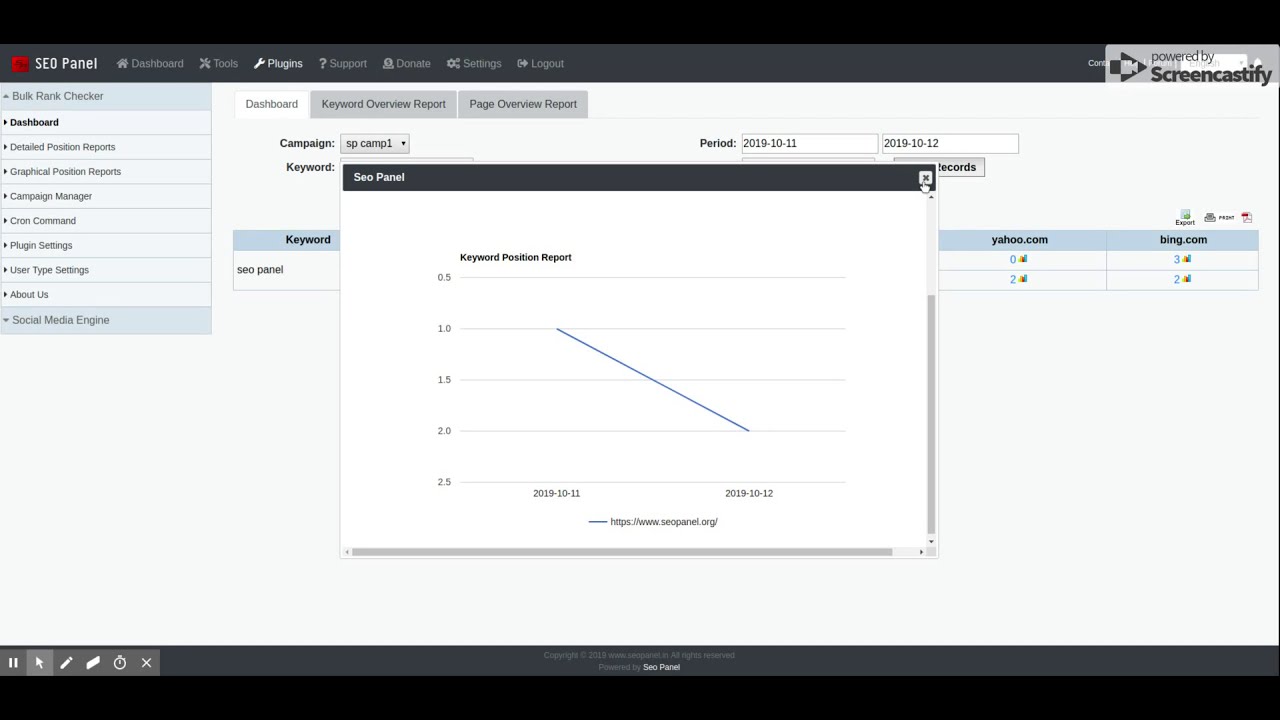Screen dimensions: 1280x720
Task: Click the Seo Panel footer link
Action: (661, 667)
